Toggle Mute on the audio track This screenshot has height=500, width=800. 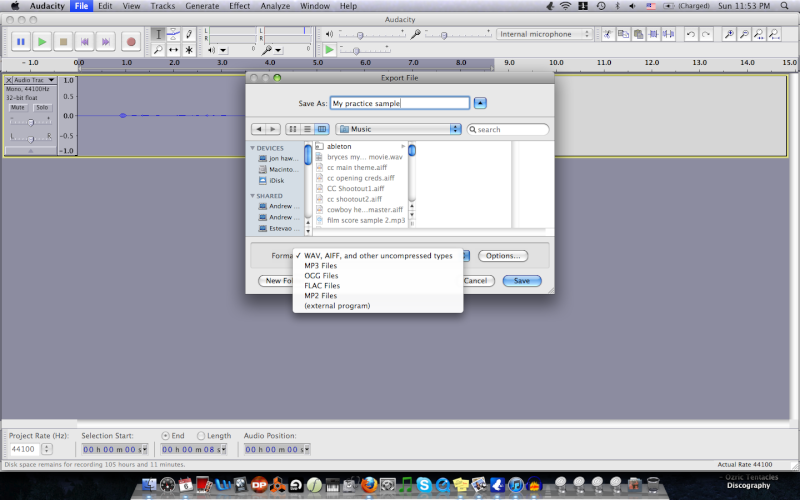pyautogui.click(x=18, y=108)
